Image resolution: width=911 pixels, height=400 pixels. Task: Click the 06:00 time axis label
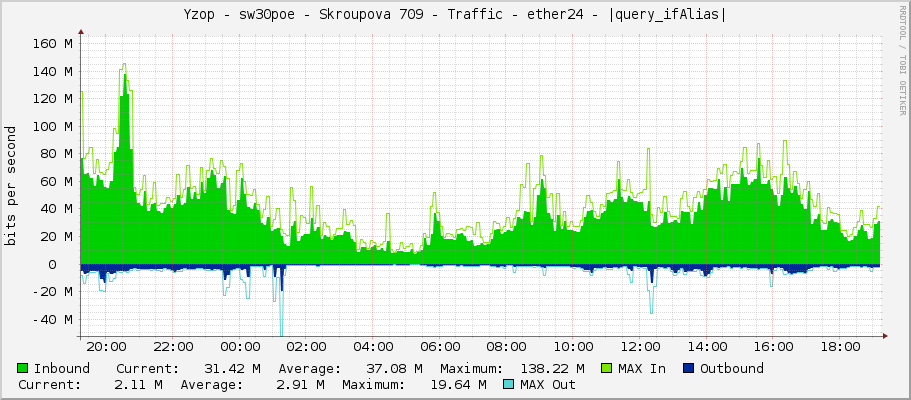pyautogui.click(x=439, y=347)
